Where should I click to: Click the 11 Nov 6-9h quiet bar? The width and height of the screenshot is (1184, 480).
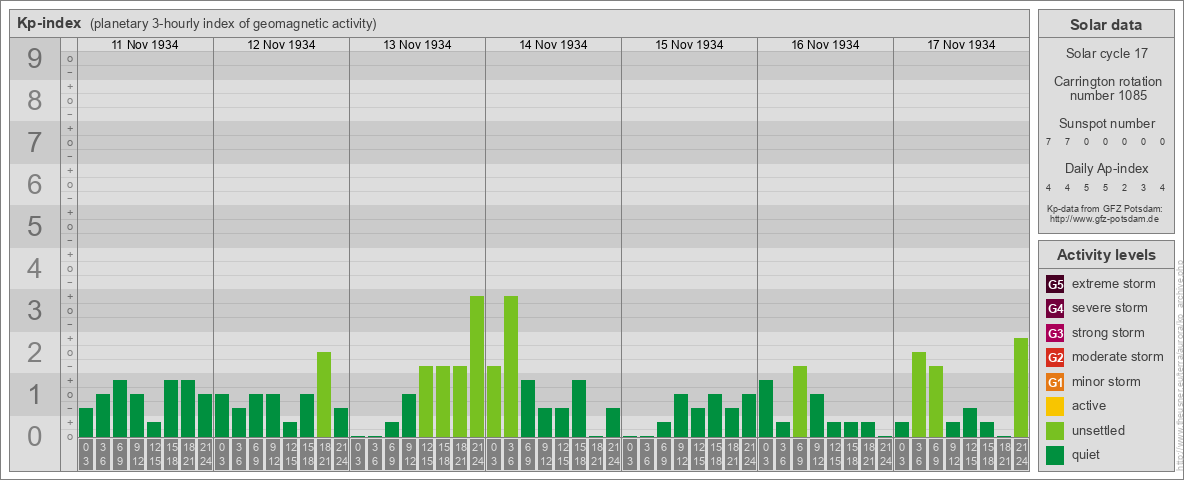[120, 409]
